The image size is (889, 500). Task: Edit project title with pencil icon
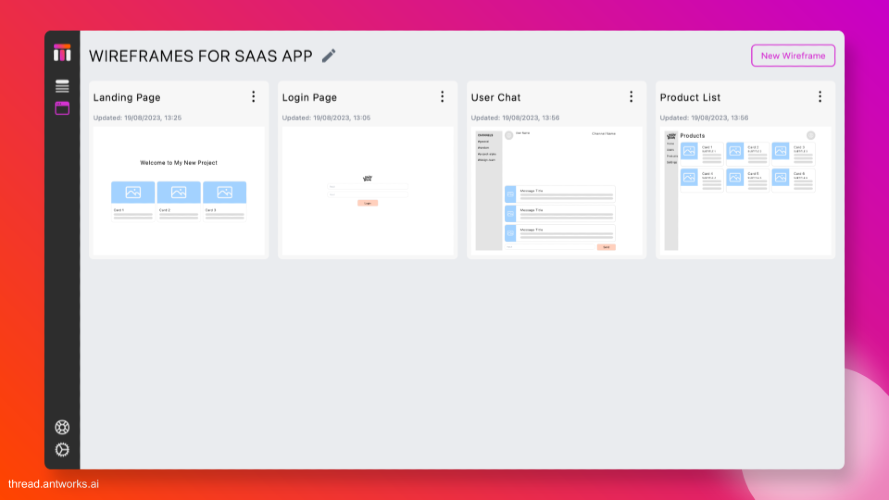[329, 56]
